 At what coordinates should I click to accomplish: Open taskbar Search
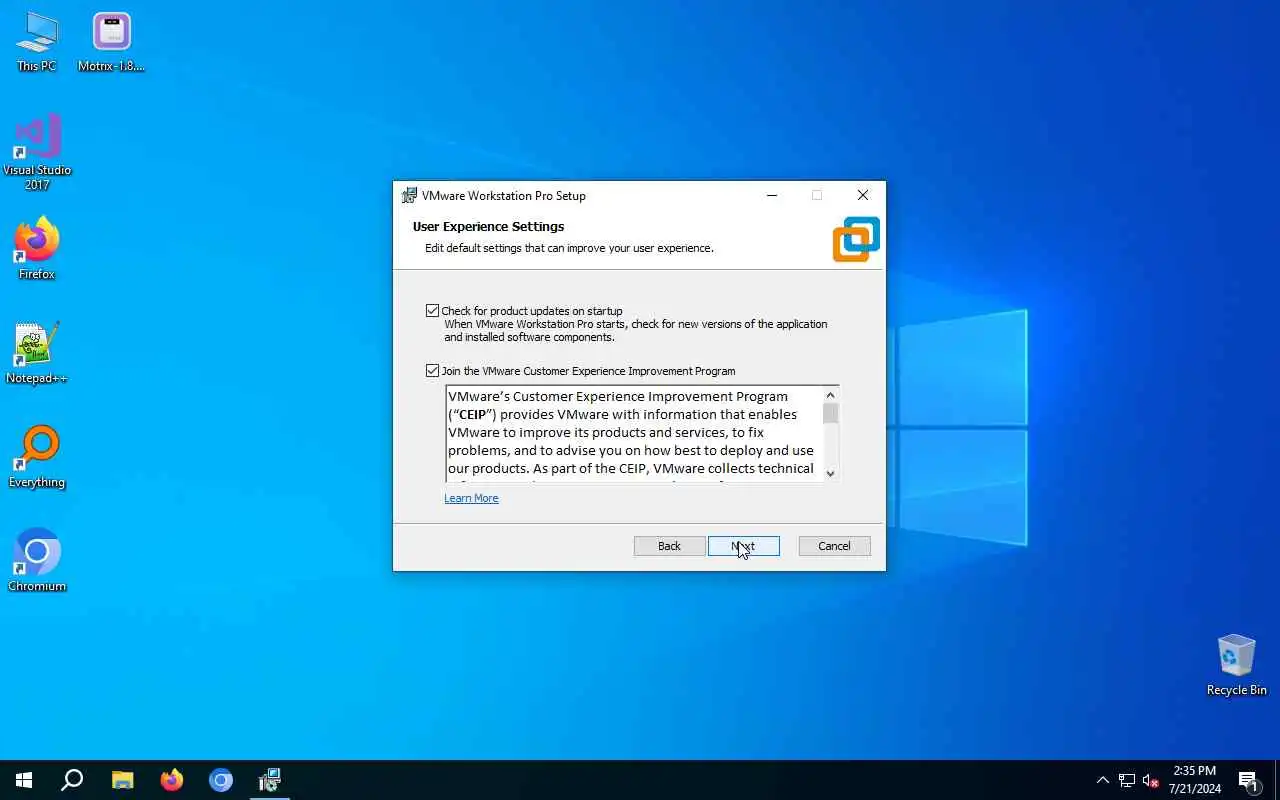[72, 780]
